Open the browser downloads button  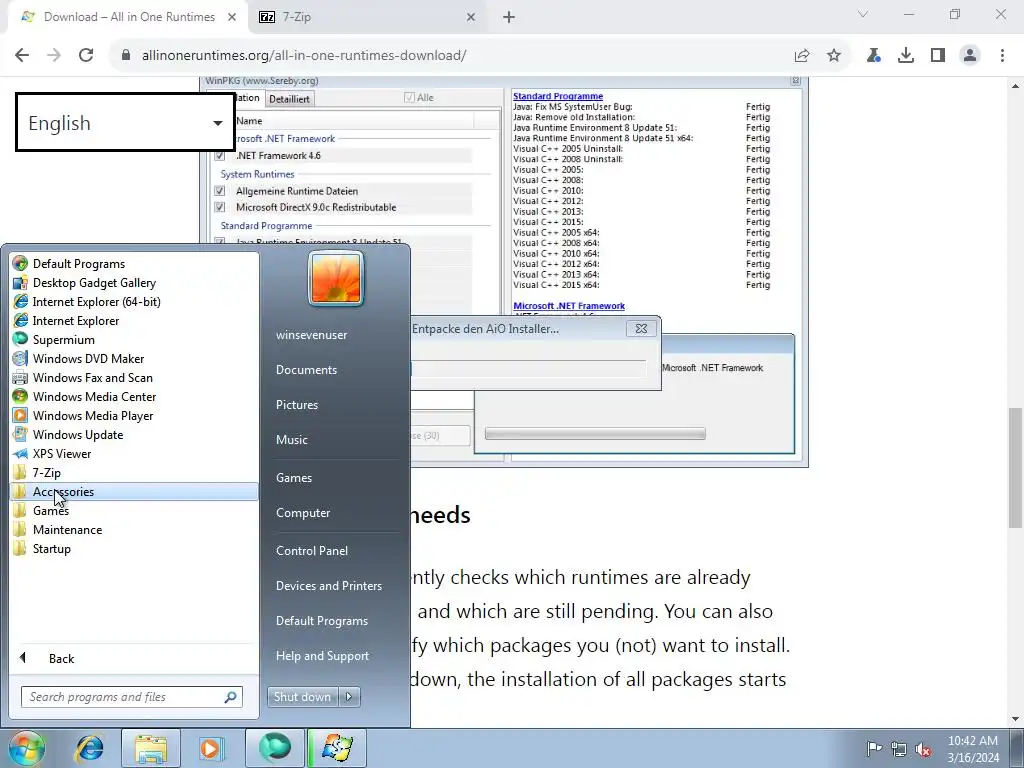tap(906, 56)
